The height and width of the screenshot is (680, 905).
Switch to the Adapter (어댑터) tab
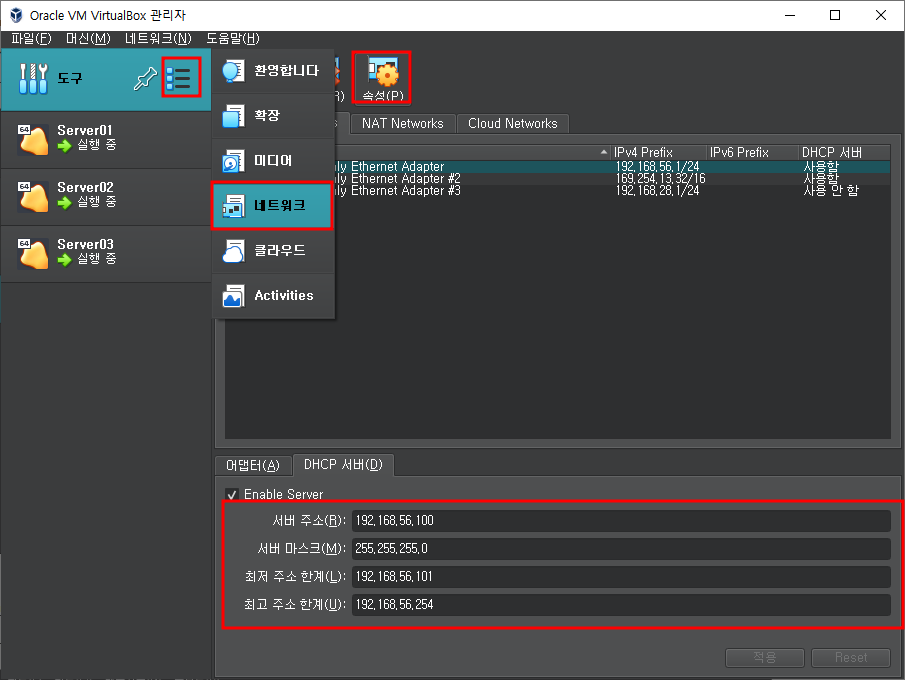(x=253, y=465)
